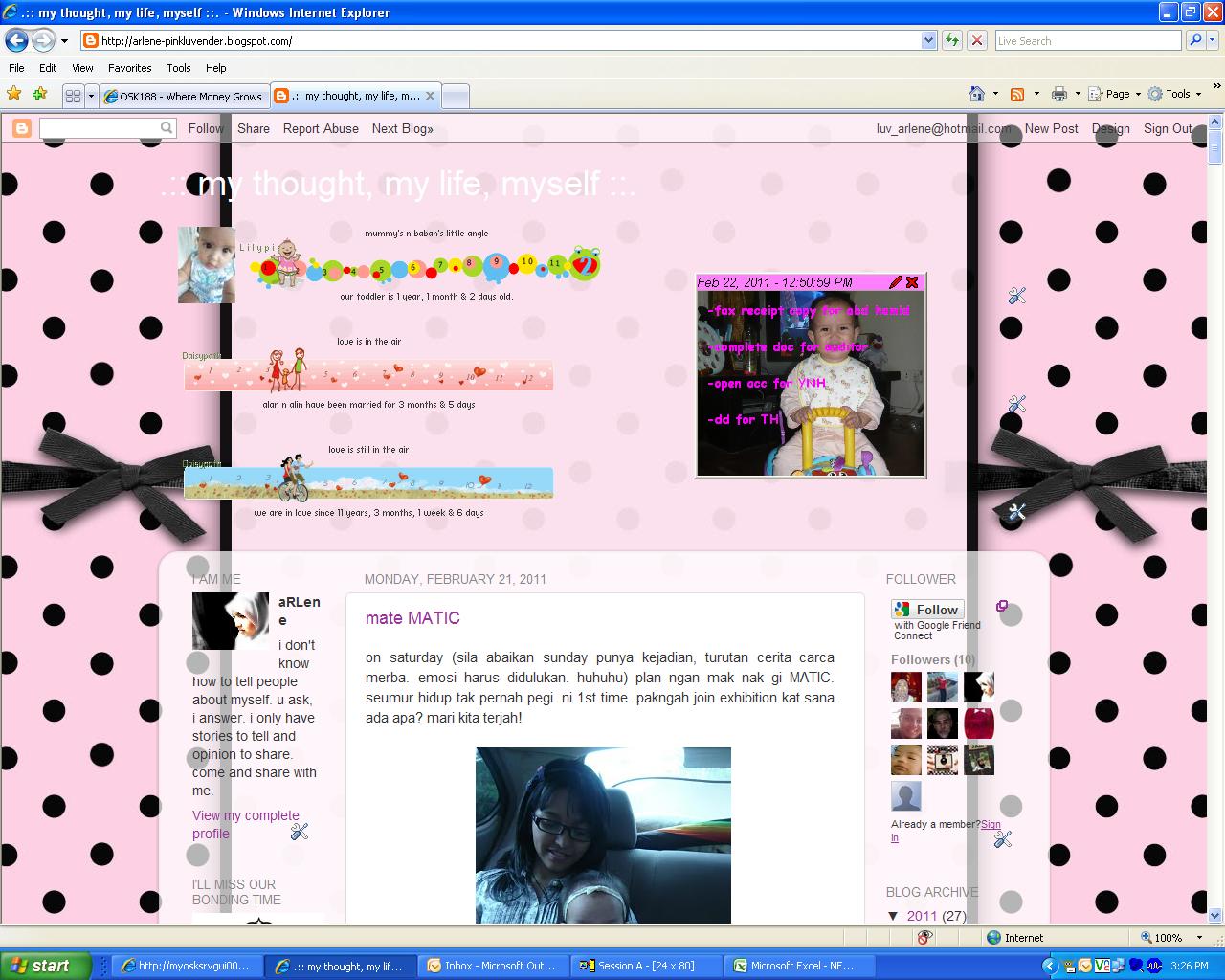The image size is (1225, 980).
Task: Click the IE Forward navigation button
Action: point(43,40)
